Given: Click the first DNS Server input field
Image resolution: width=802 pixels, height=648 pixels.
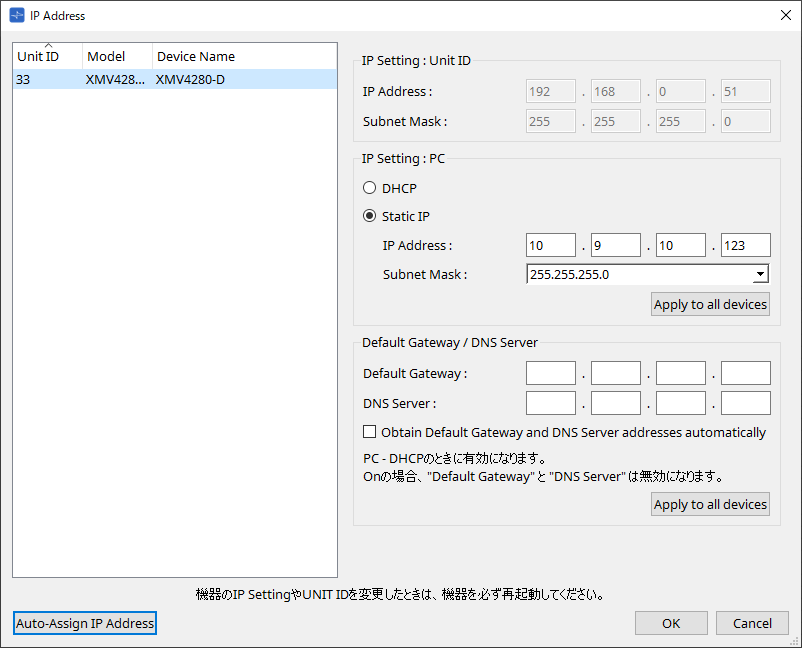Looking at the screenshot, I should coord(550,403).
